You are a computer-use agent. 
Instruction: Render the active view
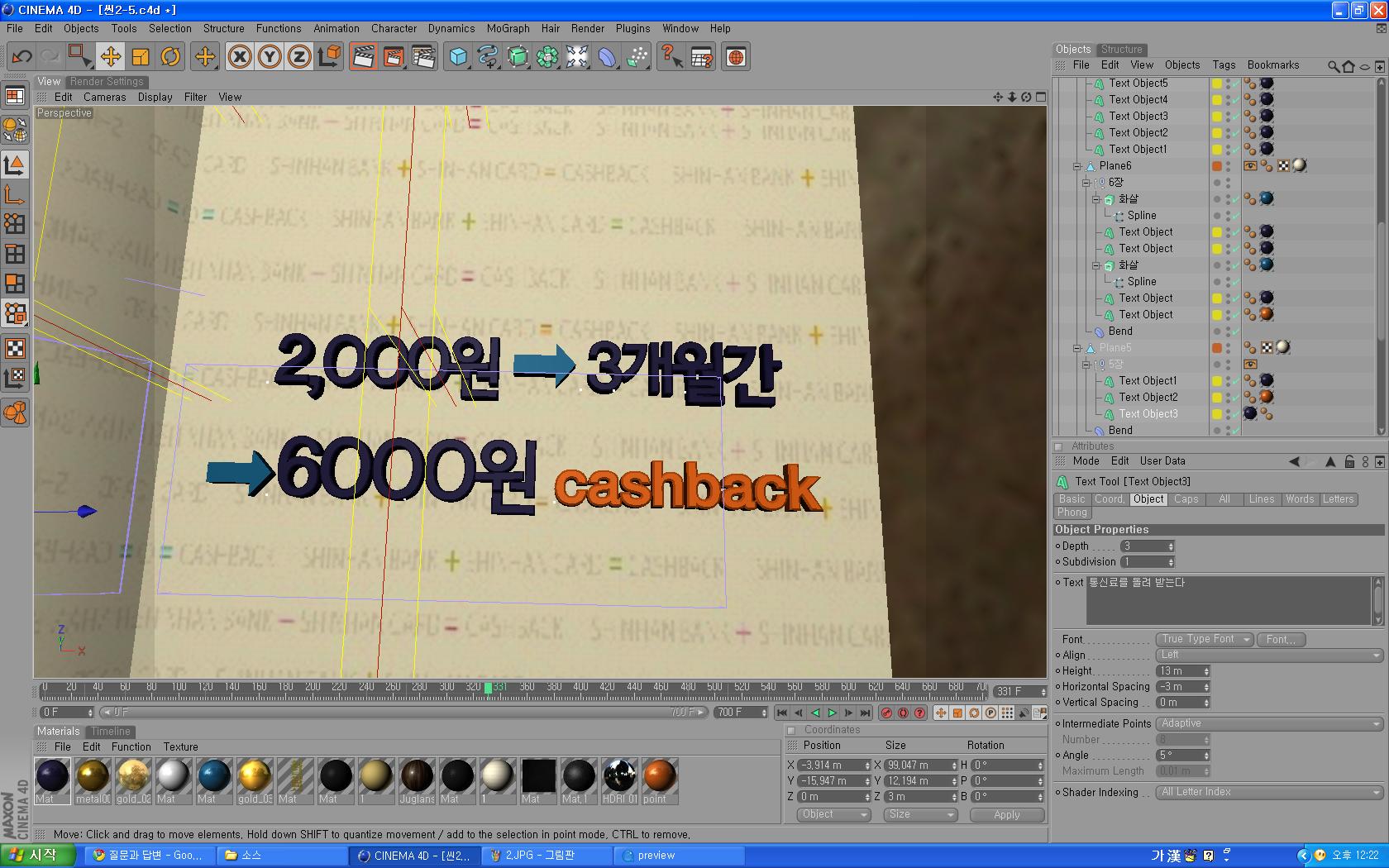pos(363,57)
